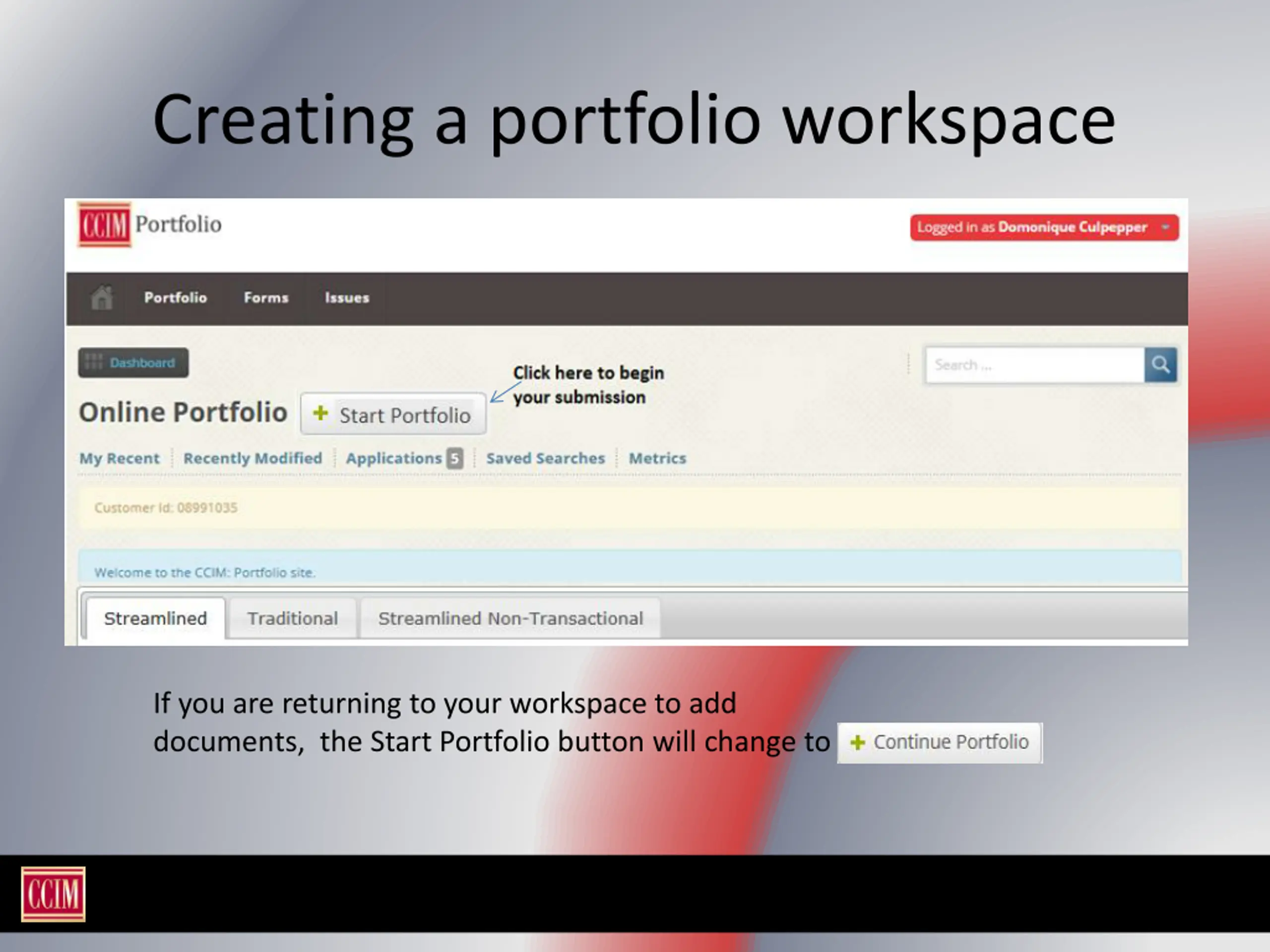
Task: Switch to Streamlined Non-Transactional tab
Action: (510, 619)
